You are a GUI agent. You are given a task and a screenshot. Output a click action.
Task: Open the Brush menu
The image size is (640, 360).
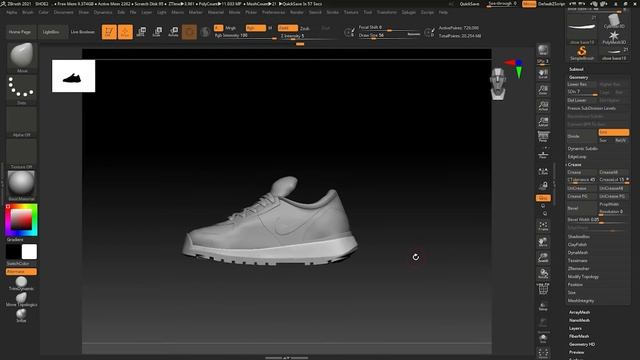coord(28,12)
